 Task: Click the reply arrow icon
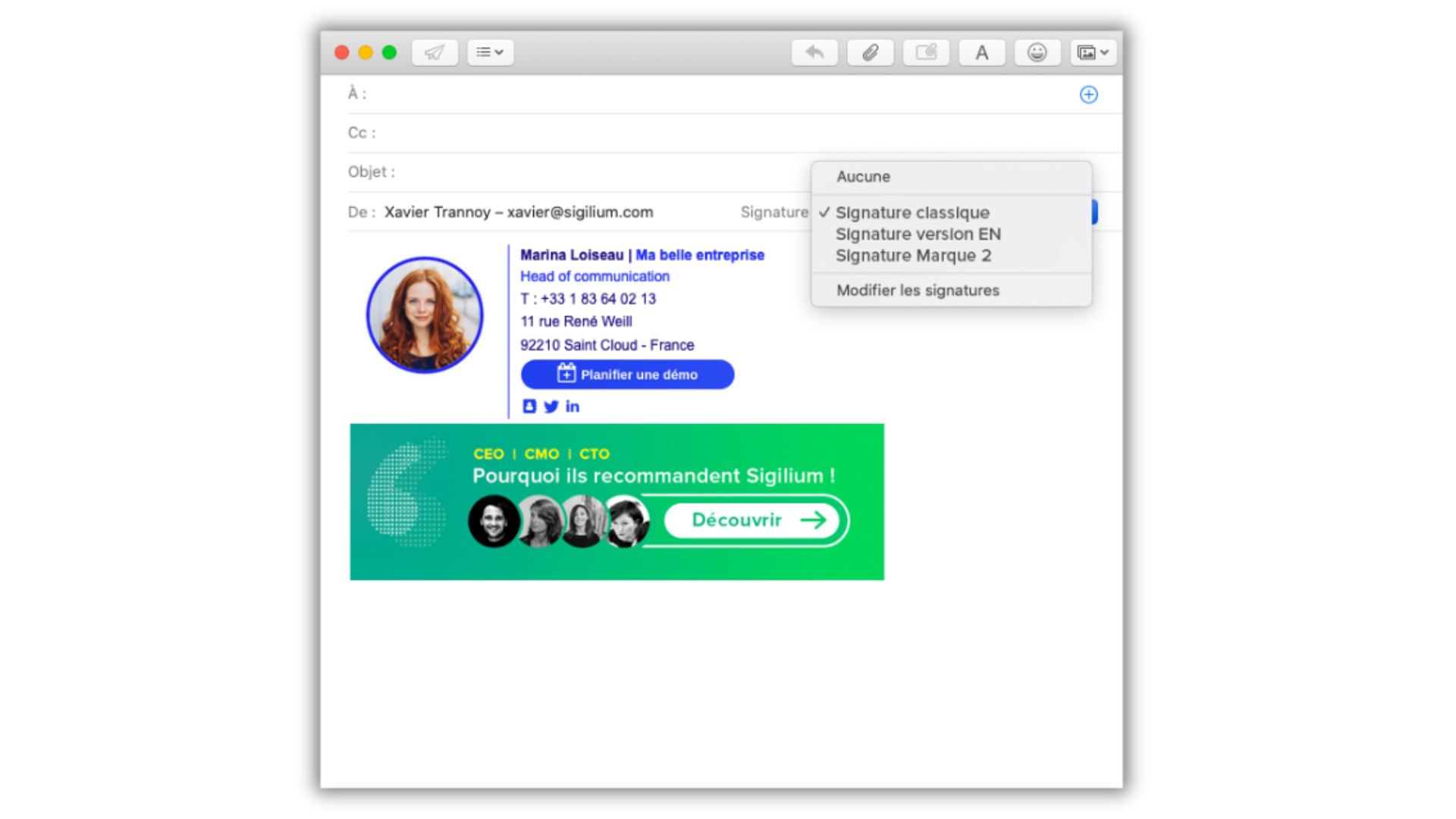pos(814,52)
